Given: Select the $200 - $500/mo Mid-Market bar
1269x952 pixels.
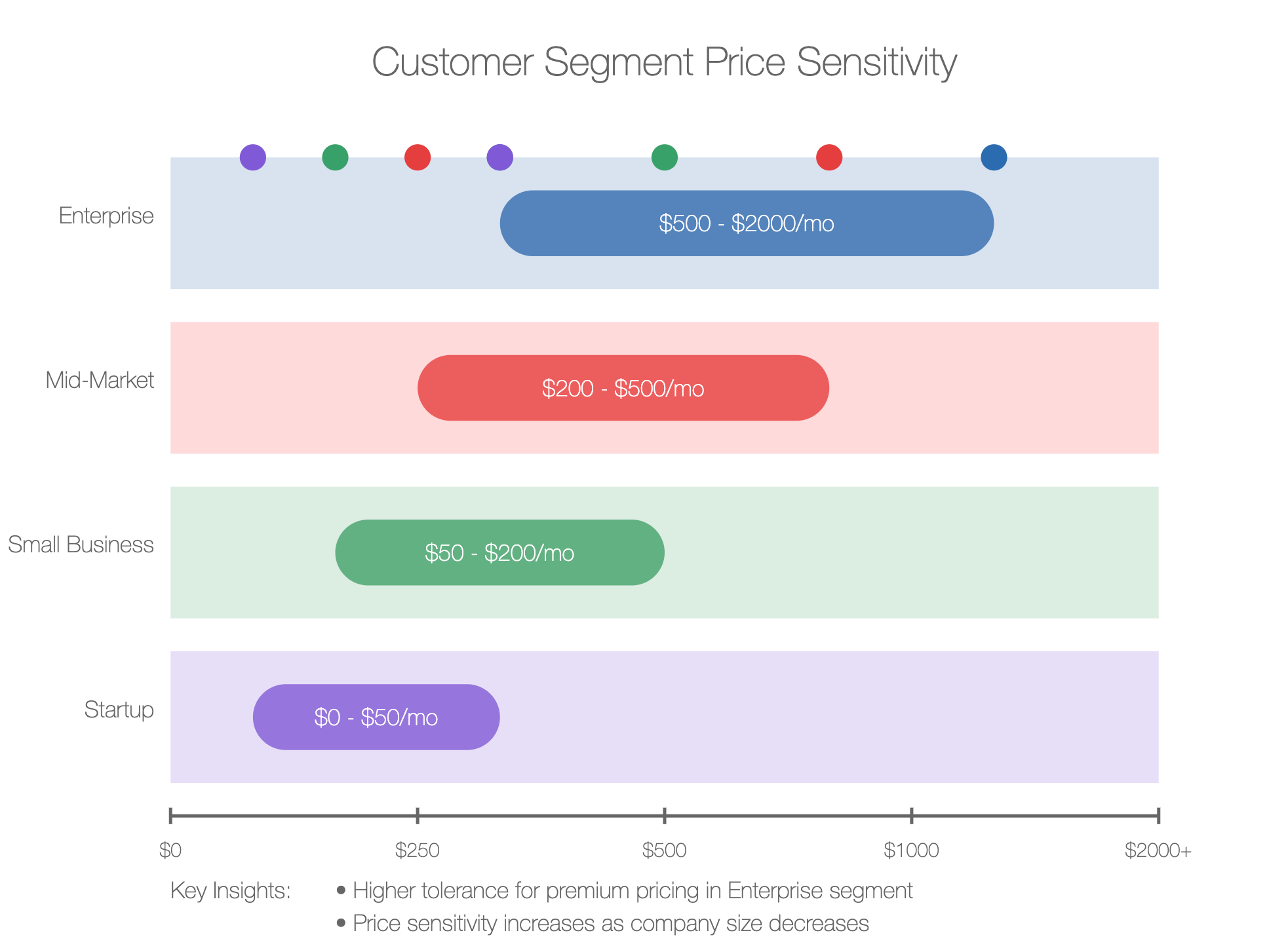Looking at the screenshot, I should [623, 388].
